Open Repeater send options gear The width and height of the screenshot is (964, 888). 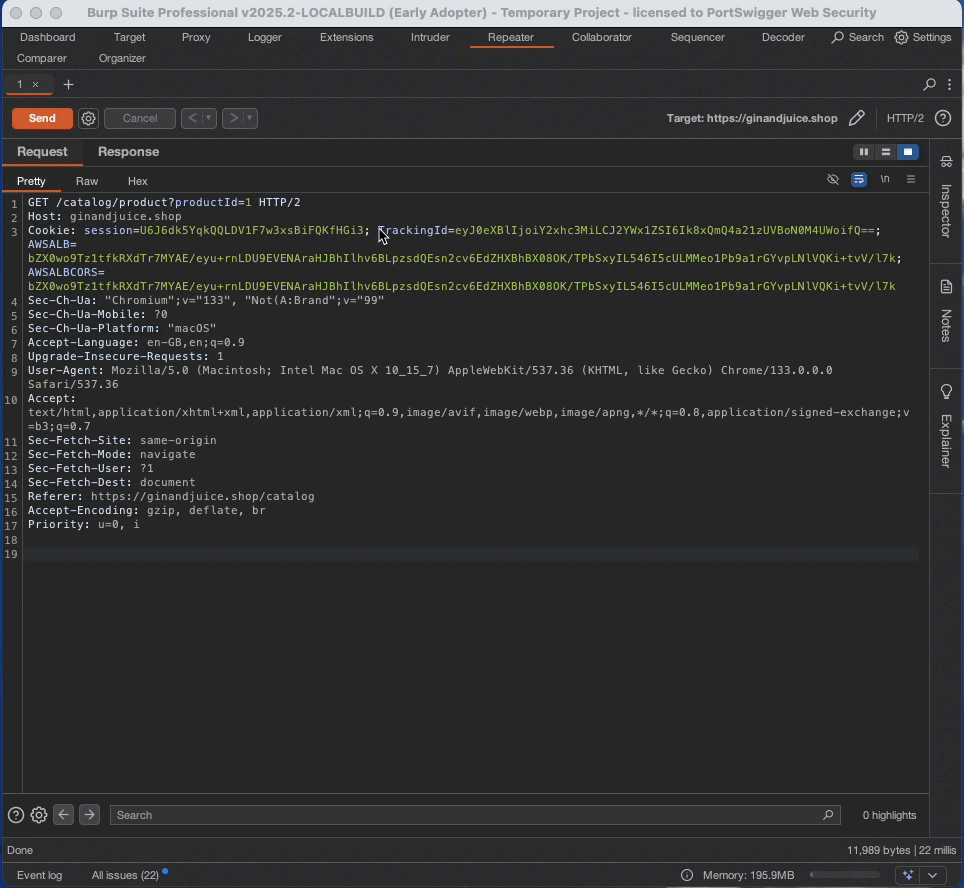(x=89, y=118)
